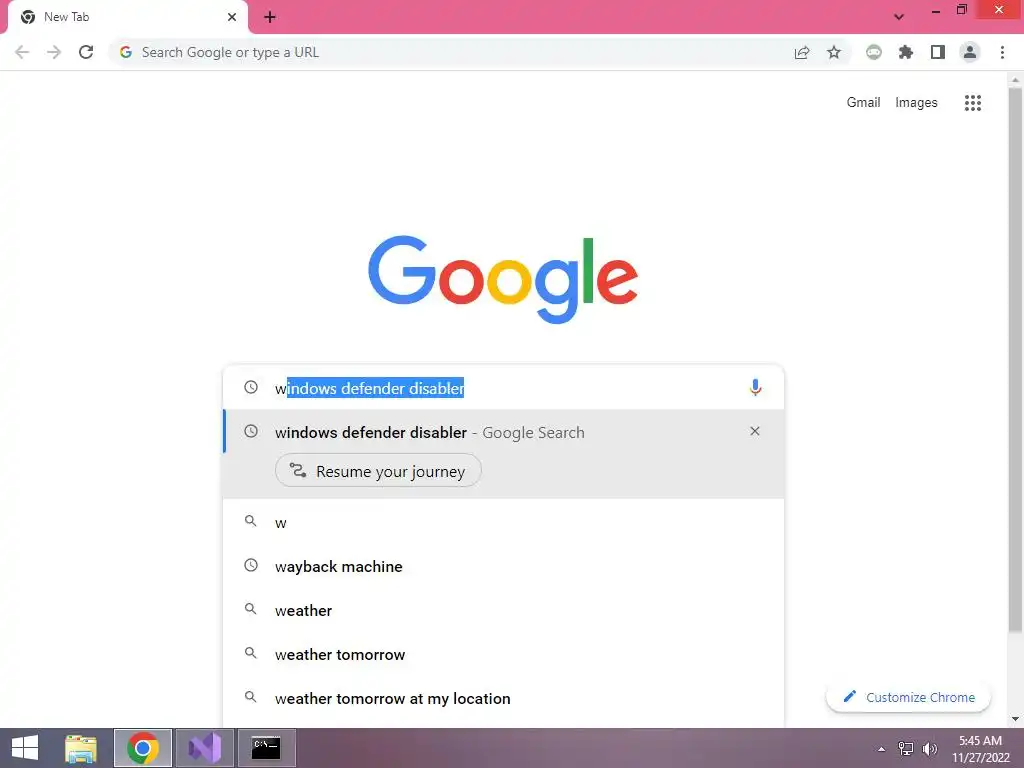Open the Google apps grid

tap(973, 103)
